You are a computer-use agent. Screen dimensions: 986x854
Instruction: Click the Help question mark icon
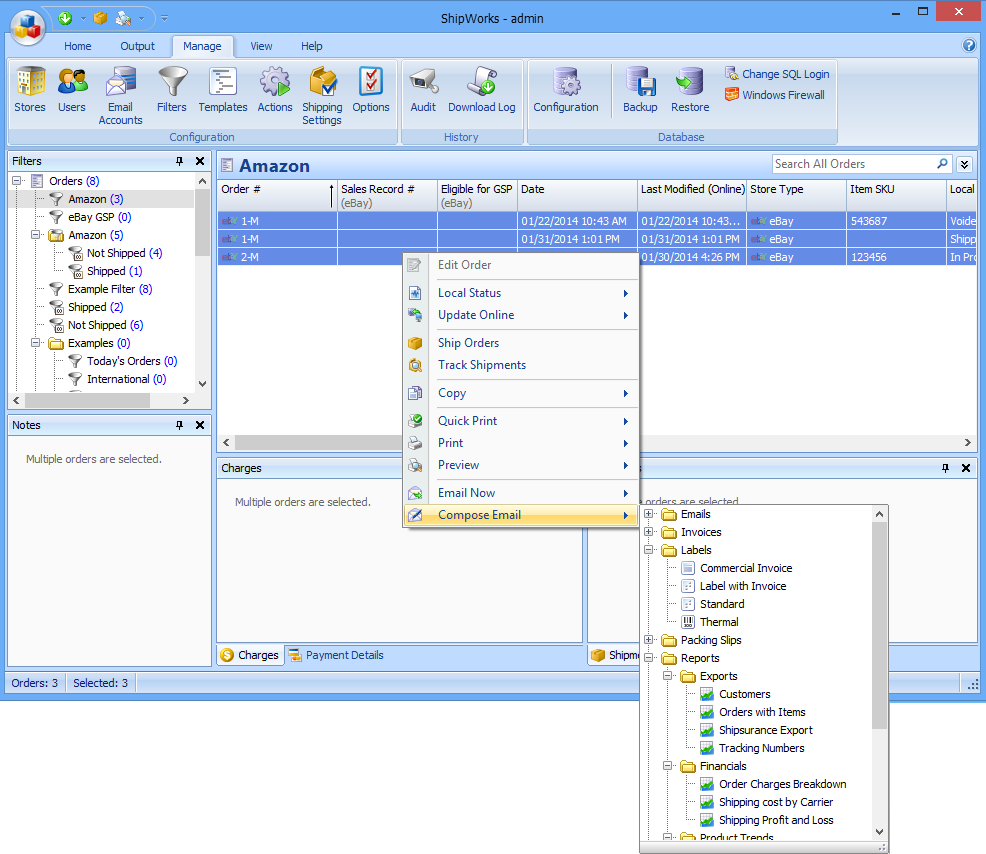pos(968,45)
